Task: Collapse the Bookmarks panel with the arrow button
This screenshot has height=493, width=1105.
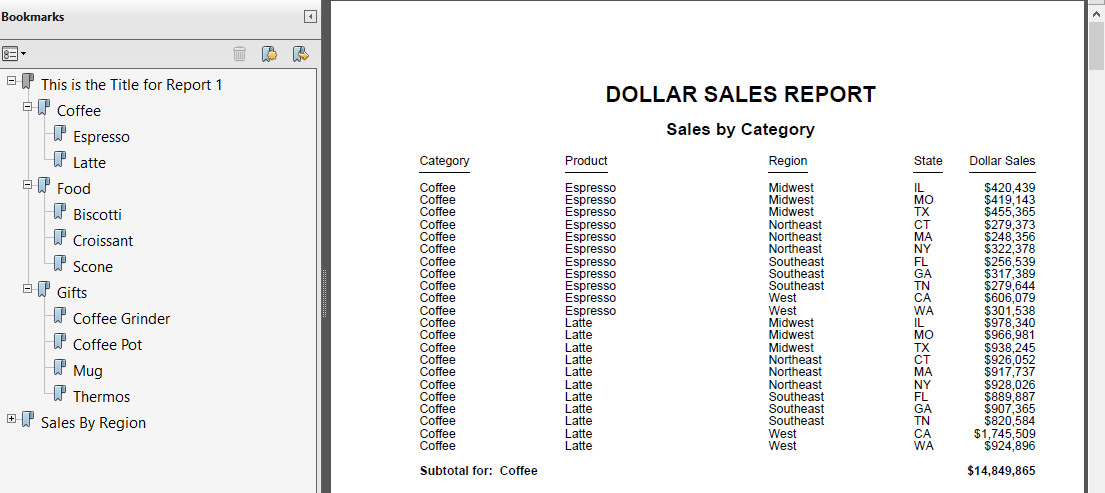Action: tap(310, 17)
